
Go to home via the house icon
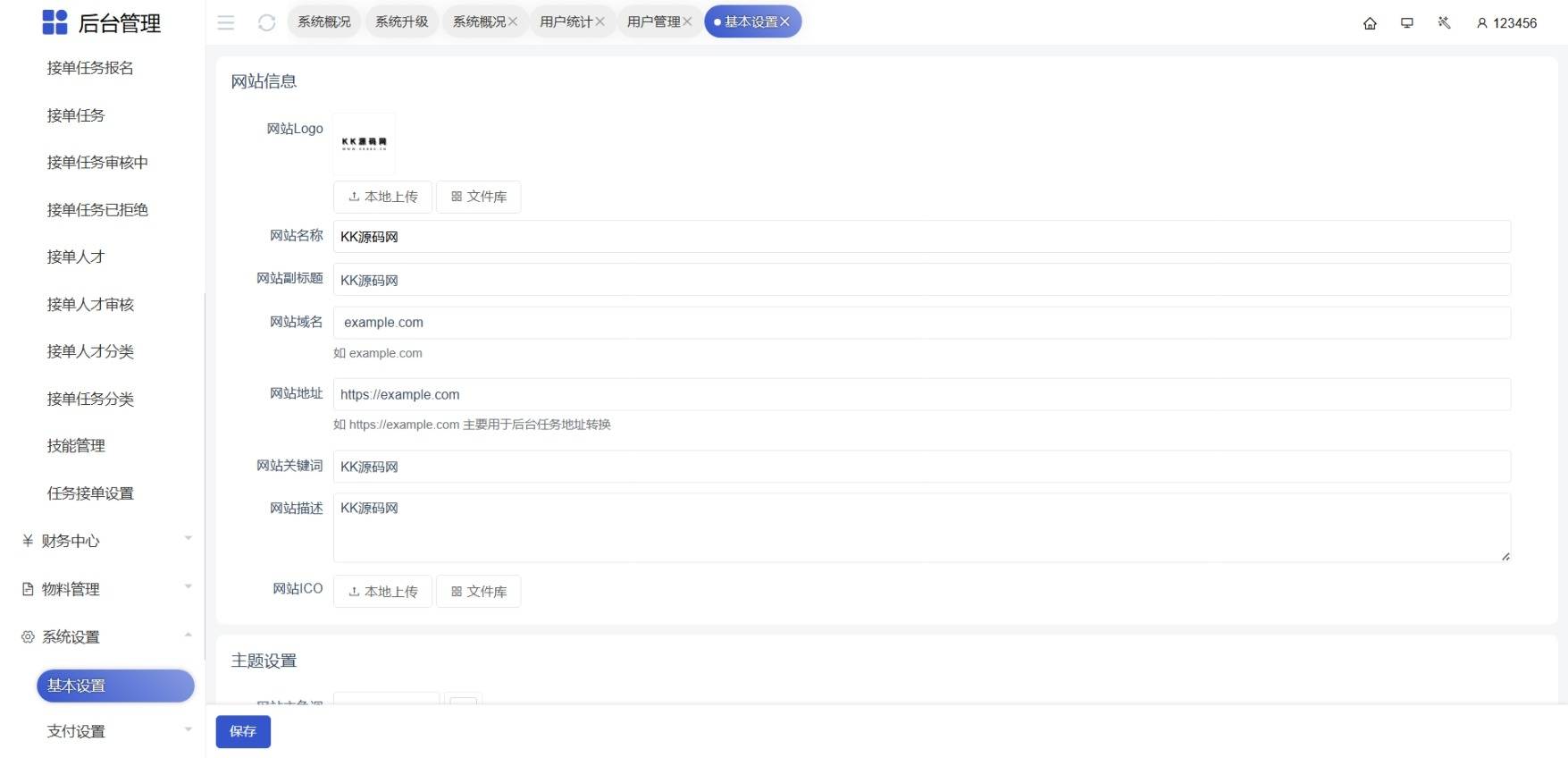coord(1370,23)
